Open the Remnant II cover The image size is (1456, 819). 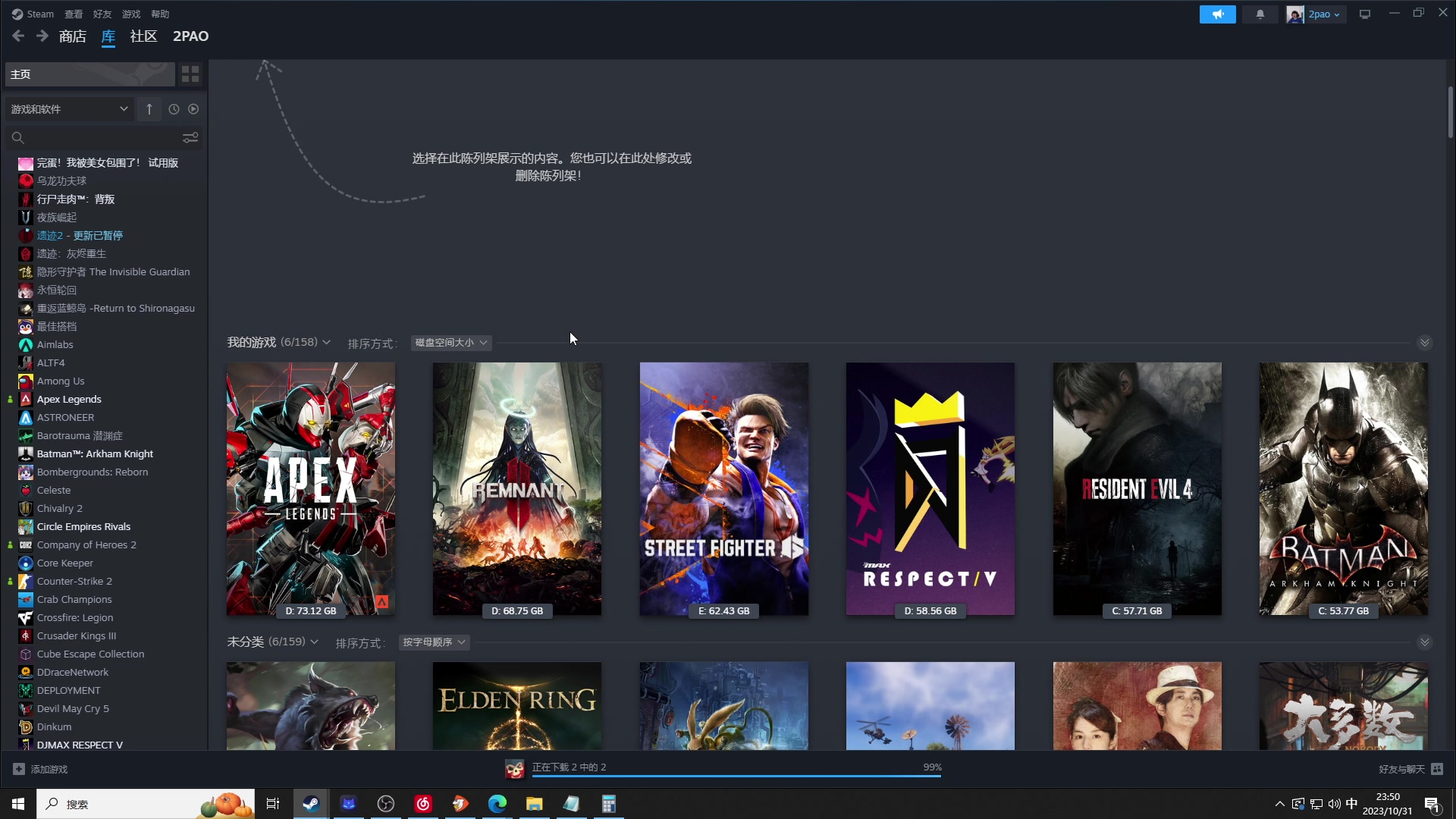click(517, 488)
